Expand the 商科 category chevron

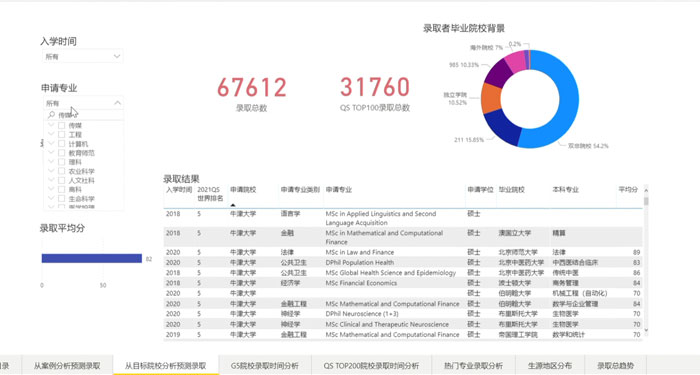click(51, 189)
